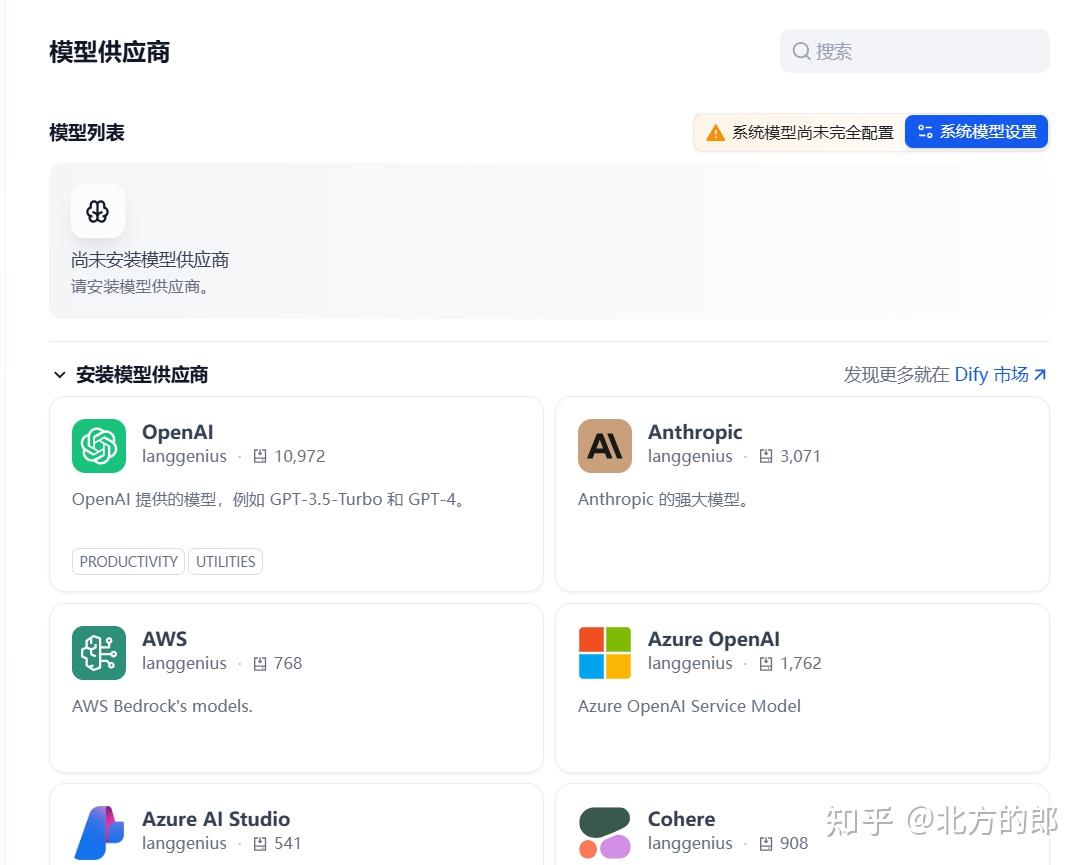
Task: Click the Anthropic provider logo
Action: point(604,446)
